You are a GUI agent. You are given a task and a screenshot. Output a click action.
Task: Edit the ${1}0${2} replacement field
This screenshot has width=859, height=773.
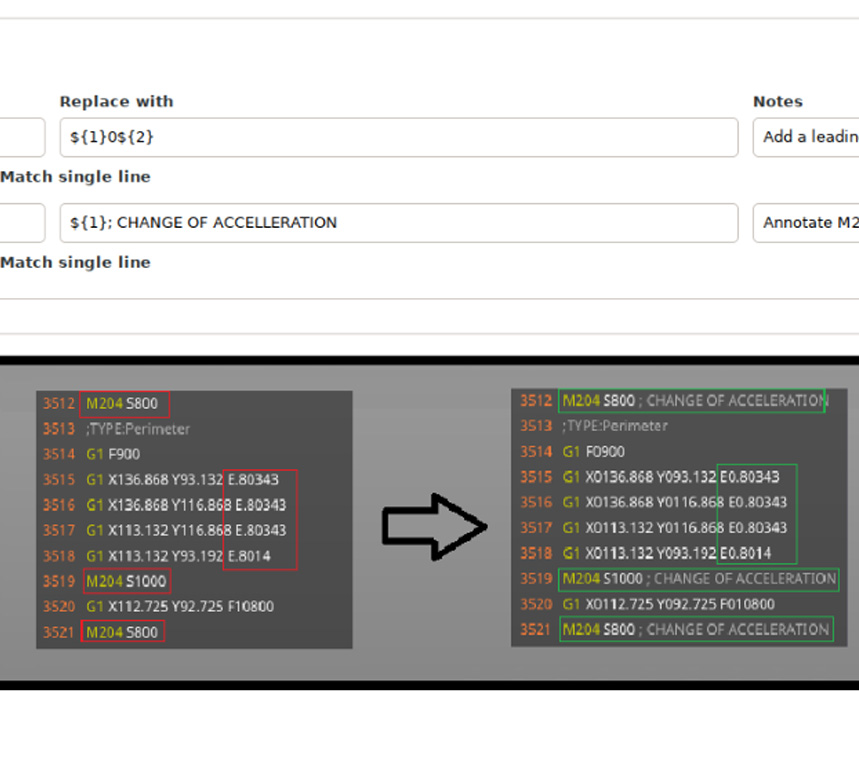tap(400, 137)
